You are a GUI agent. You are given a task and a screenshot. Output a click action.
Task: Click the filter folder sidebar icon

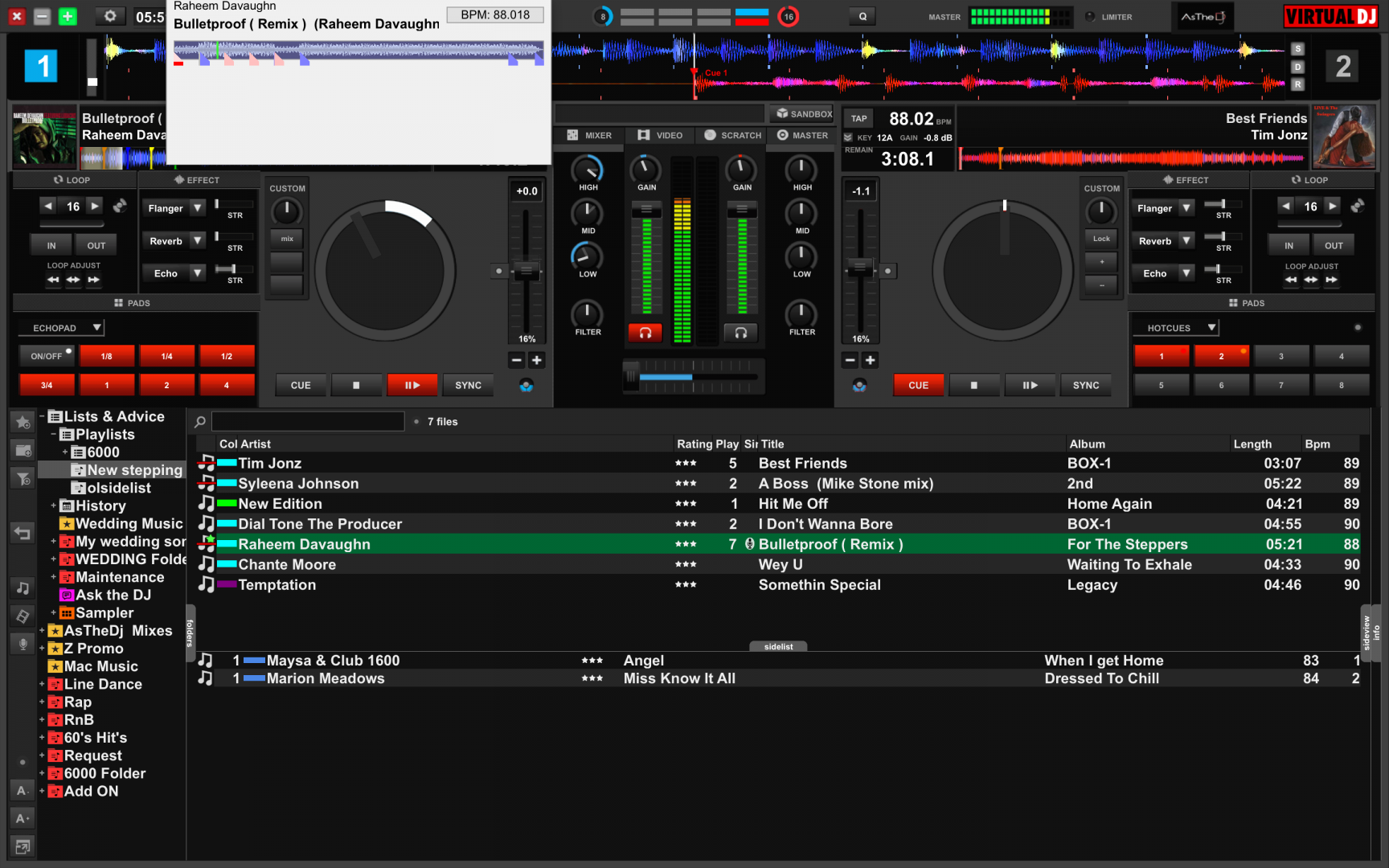pyautogui.click(x=23, y=479)
